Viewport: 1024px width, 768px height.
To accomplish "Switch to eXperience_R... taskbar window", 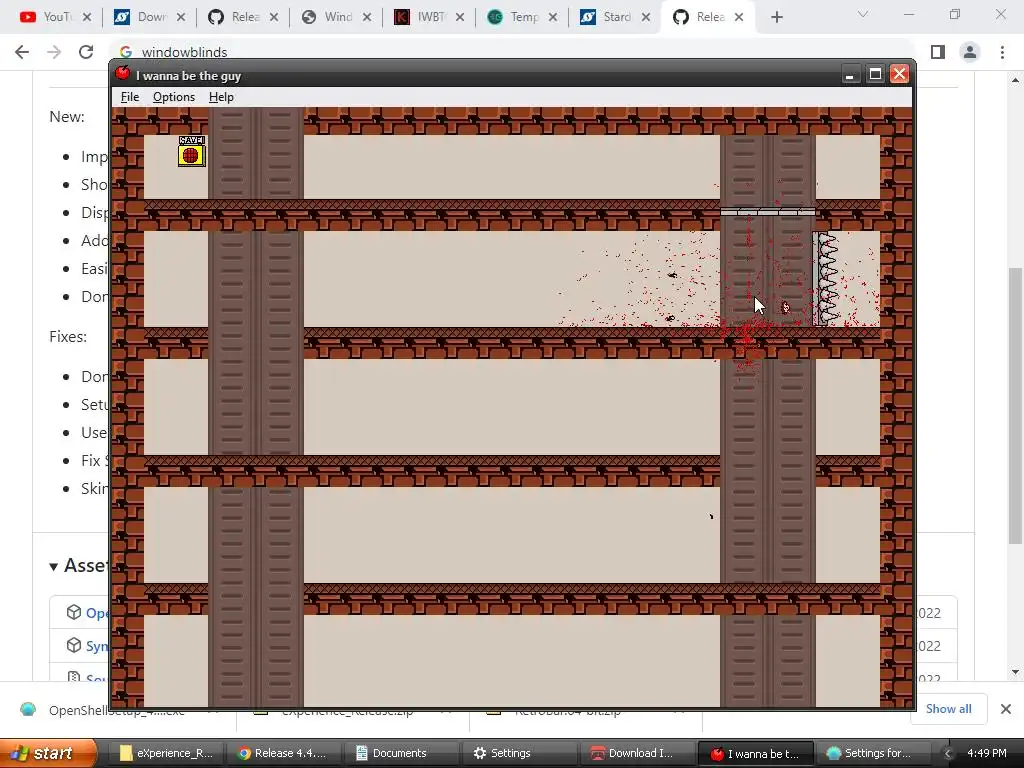I will tap(165, 753).
